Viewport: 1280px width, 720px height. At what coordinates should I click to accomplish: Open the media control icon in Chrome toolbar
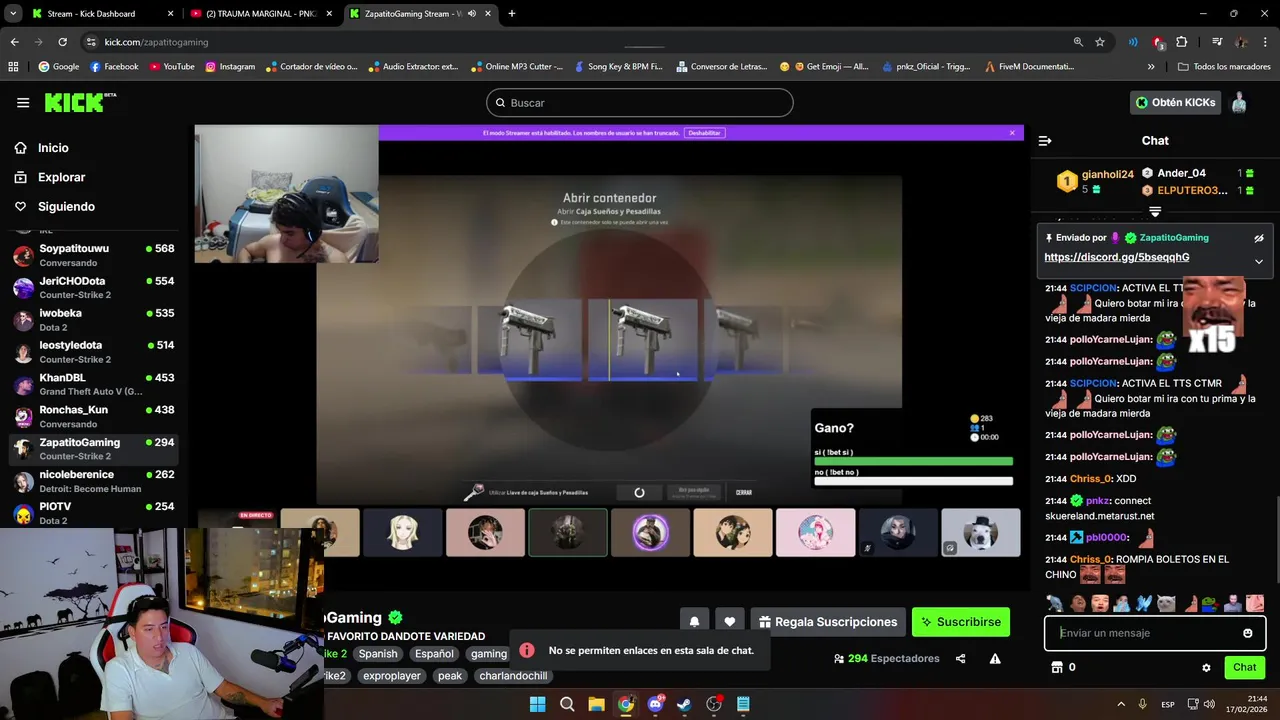point(1217,42)
